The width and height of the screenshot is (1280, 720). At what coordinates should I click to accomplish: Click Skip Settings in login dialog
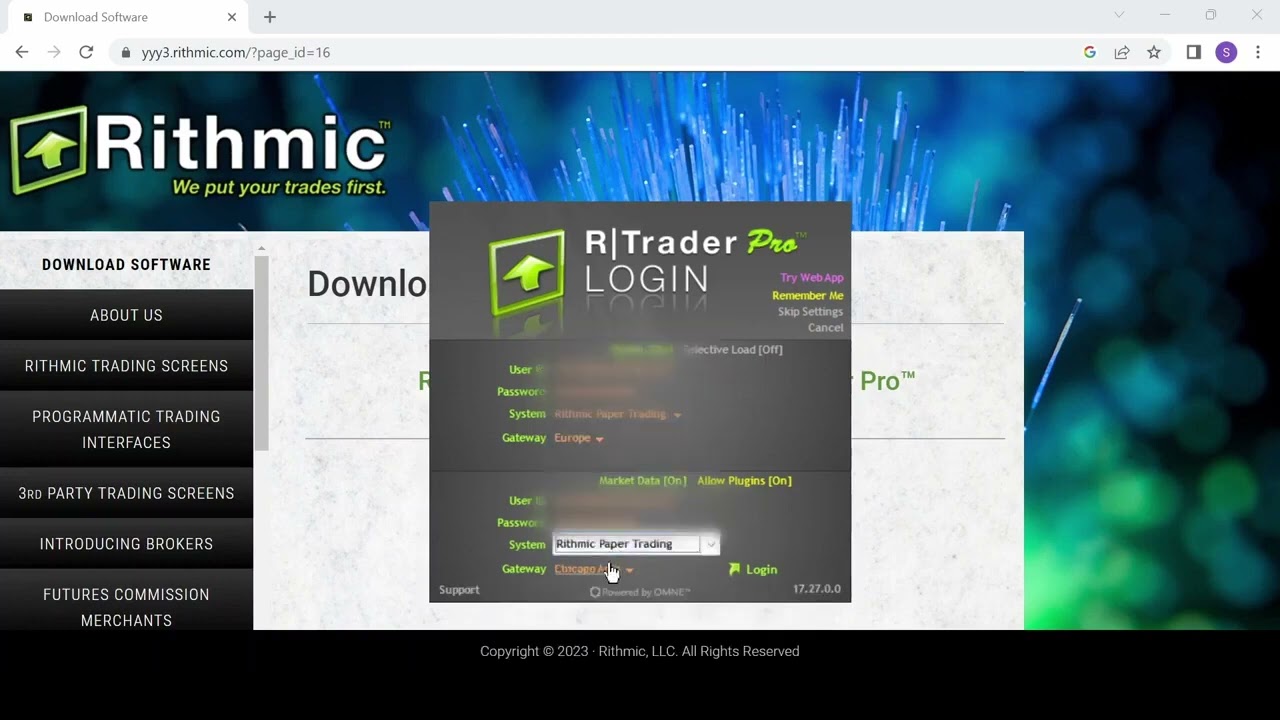pyautogui.click(x=811, y=312)
